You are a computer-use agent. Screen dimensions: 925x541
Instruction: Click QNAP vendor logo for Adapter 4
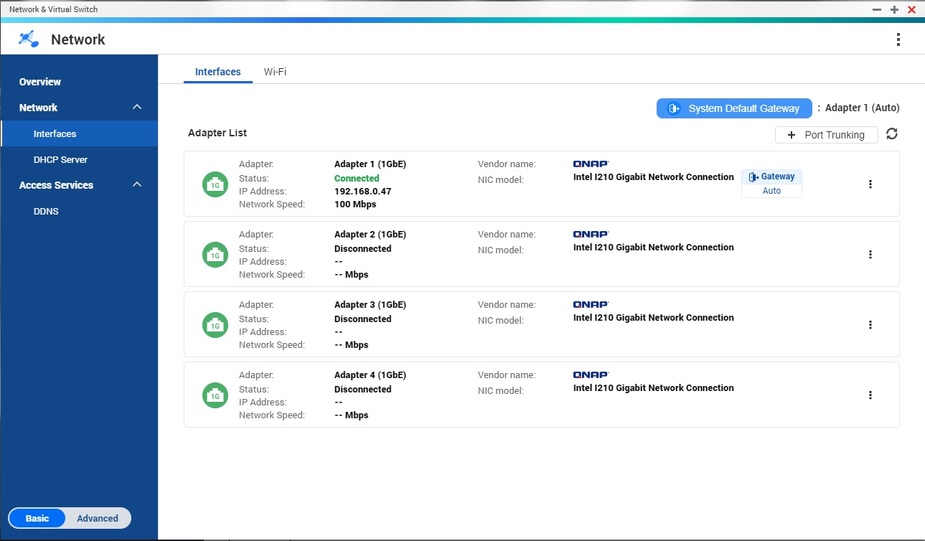point(591,375)
